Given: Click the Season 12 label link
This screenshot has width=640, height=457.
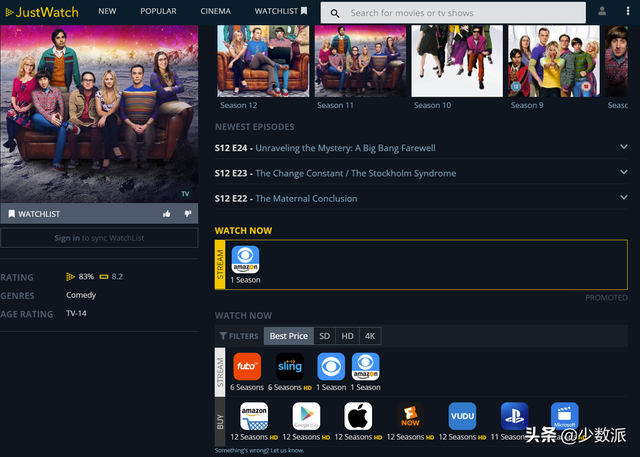Looking at the screenshot, I should (x=239, y=105).
